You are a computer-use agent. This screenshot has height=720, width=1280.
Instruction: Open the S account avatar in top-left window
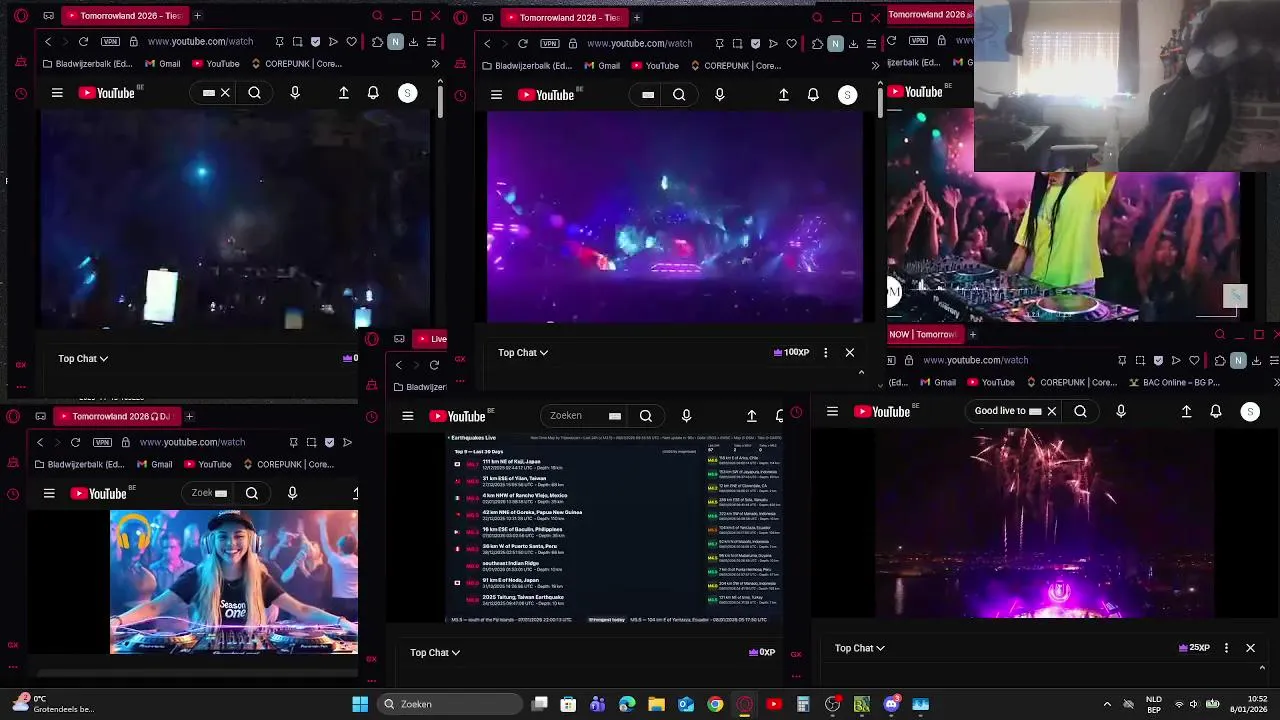coord(407,93)
